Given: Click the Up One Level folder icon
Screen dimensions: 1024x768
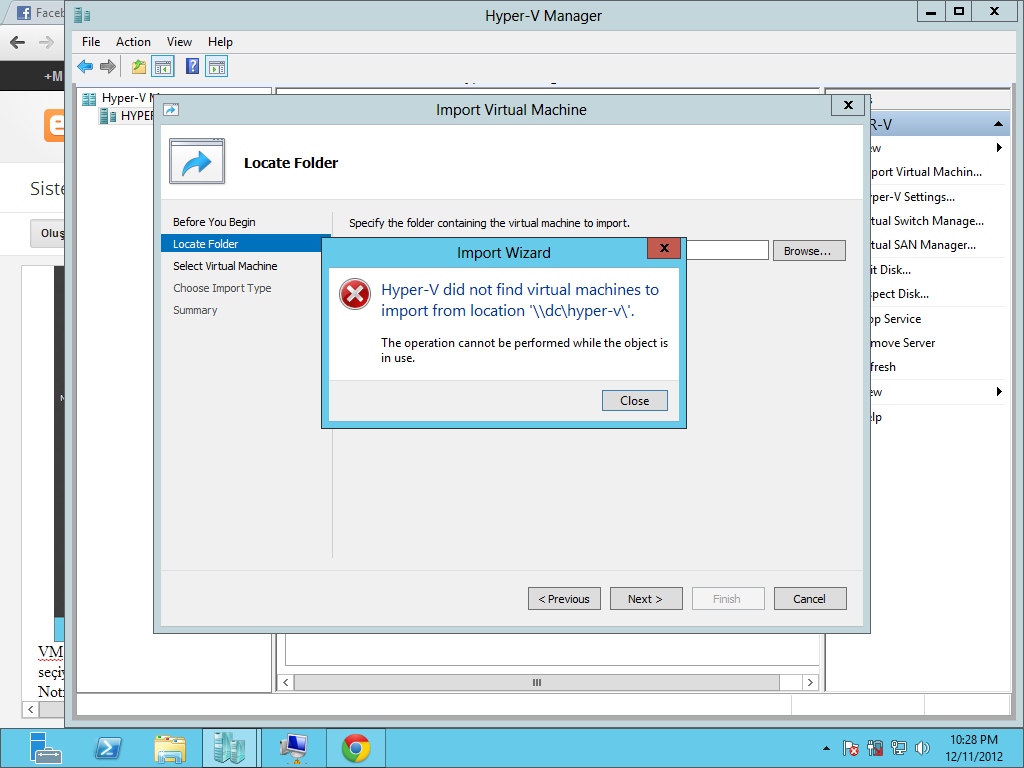Looking at the screenshot, I should pyautogui.click(x=138, y=67).
